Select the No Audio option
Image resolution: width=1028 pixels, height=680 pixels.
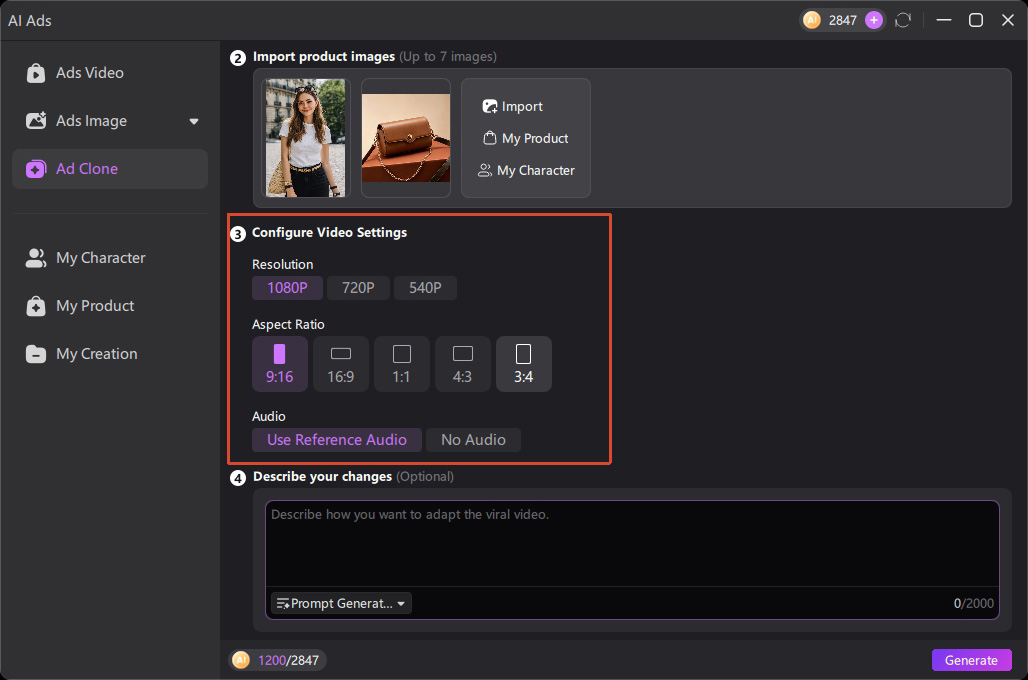point(473,440)
